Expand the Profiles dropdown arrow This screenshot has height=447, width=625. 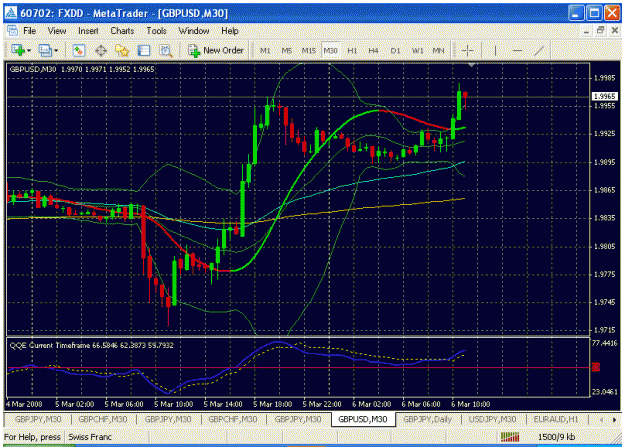(56, 51)
